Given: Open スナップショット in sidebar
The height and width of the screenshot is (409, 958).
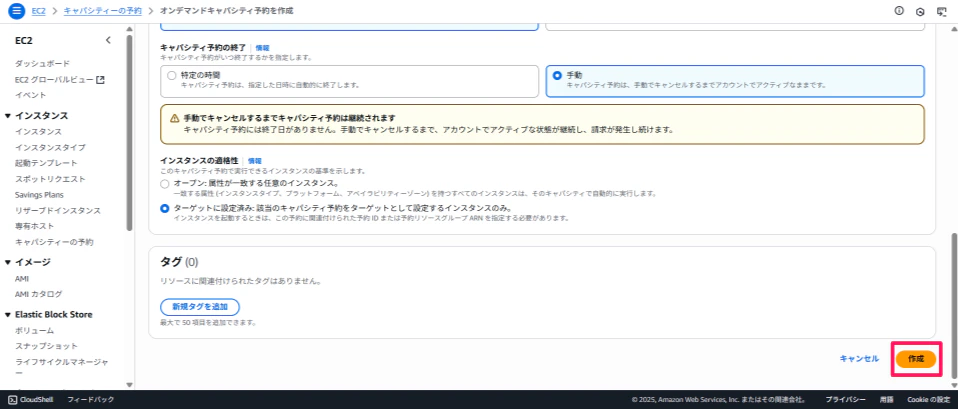Looking at the screenshot, I should click(x=46, y=346).
